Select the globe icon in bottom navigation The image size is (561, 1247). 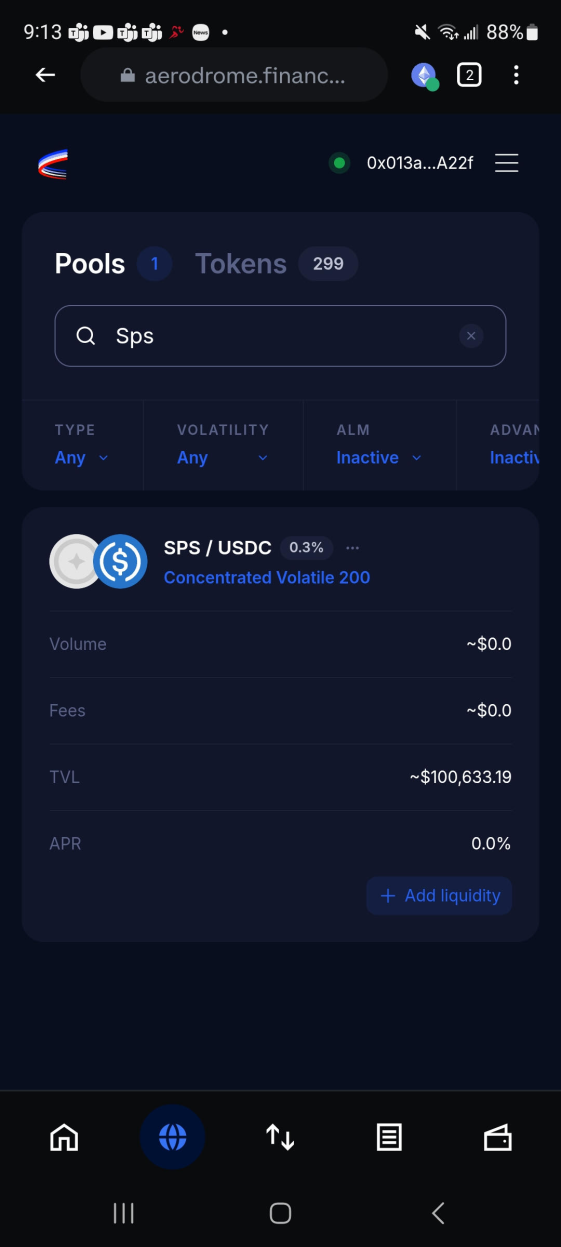tap(172, 1137)
